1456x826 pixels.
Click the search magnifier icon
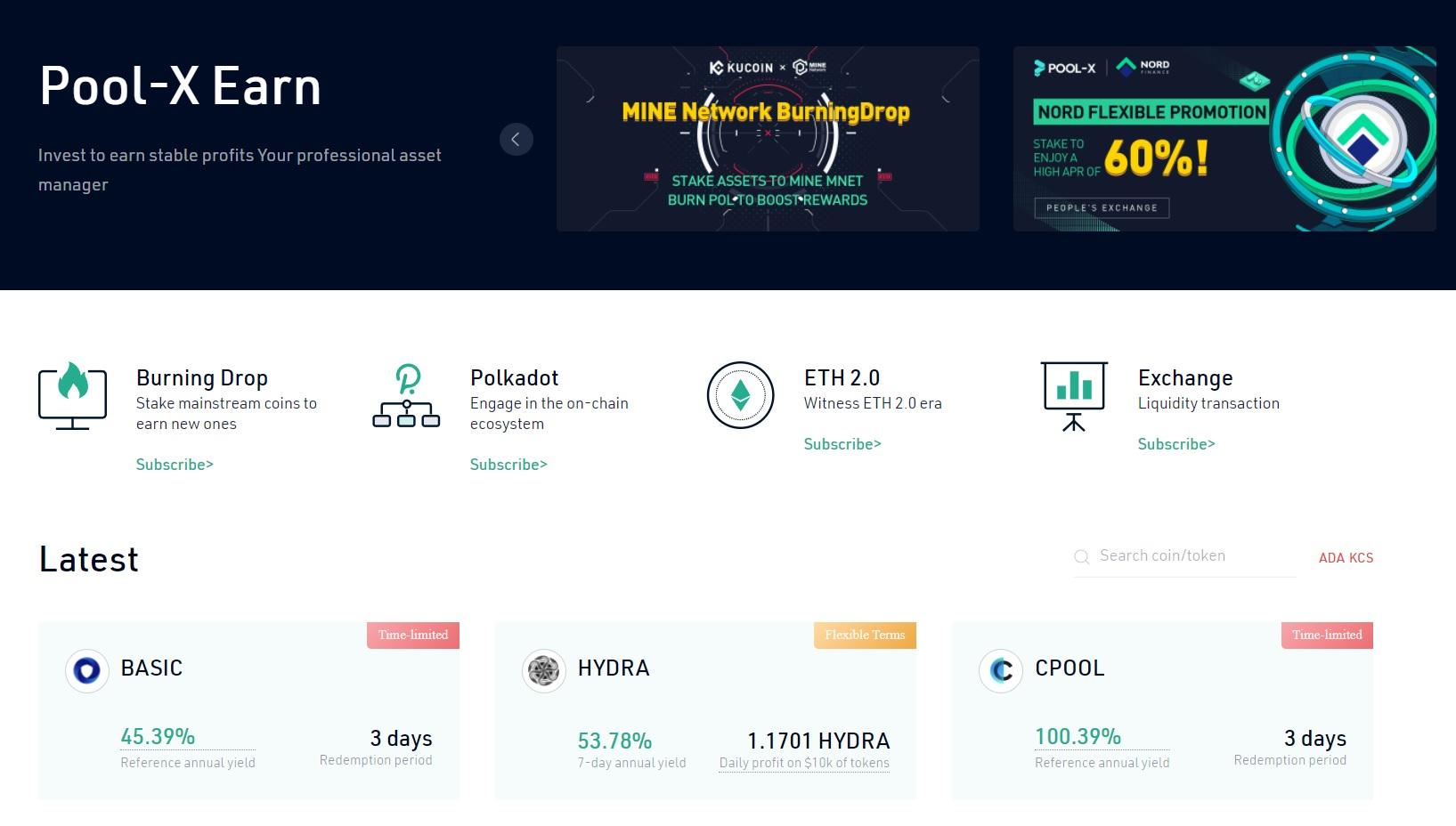(x=1082, y=557)
